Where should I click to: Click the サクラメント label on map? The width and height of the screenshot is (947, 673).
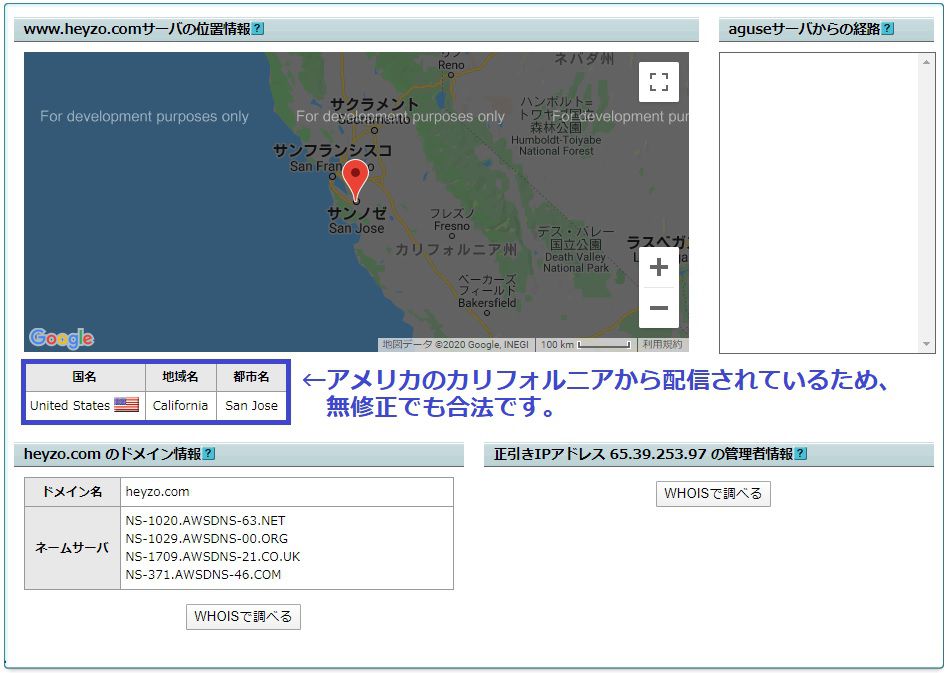click(374, 104)
